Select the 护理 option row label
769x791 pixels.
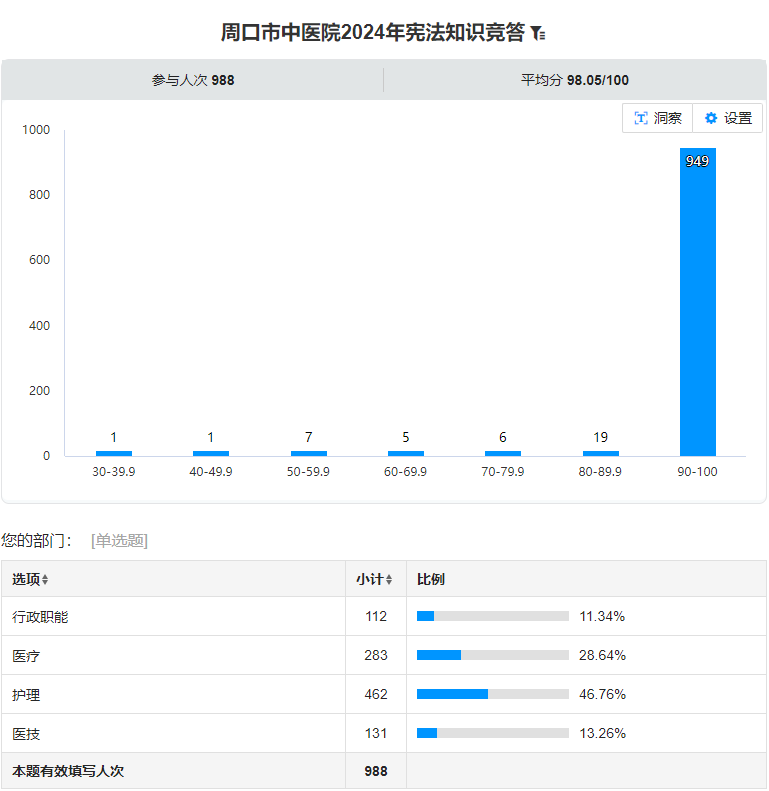tap(26, 694)
